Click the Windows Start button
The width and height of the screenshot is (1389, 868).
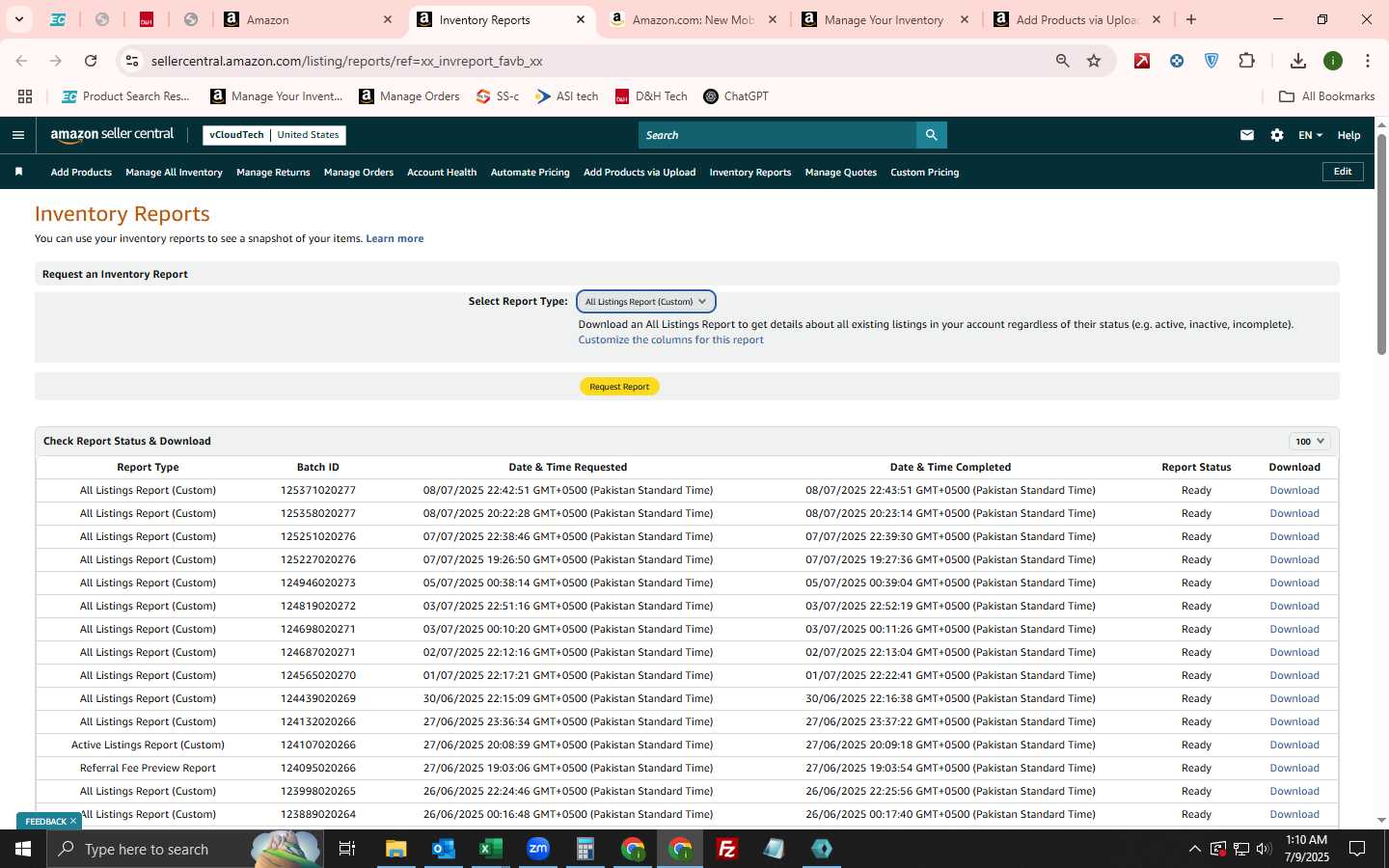pyautogui.click(x=23, y=849)
